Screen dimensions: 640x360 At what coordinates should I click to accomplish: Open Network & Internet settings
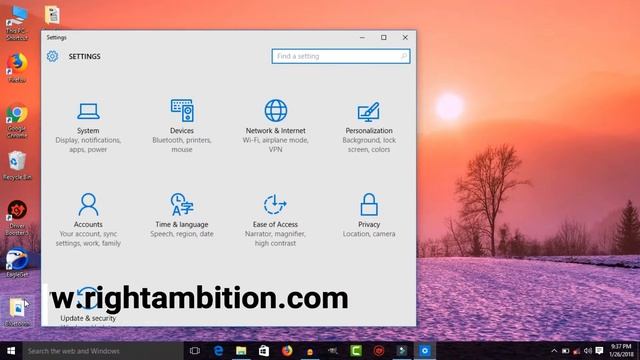[x=276, y=125]
